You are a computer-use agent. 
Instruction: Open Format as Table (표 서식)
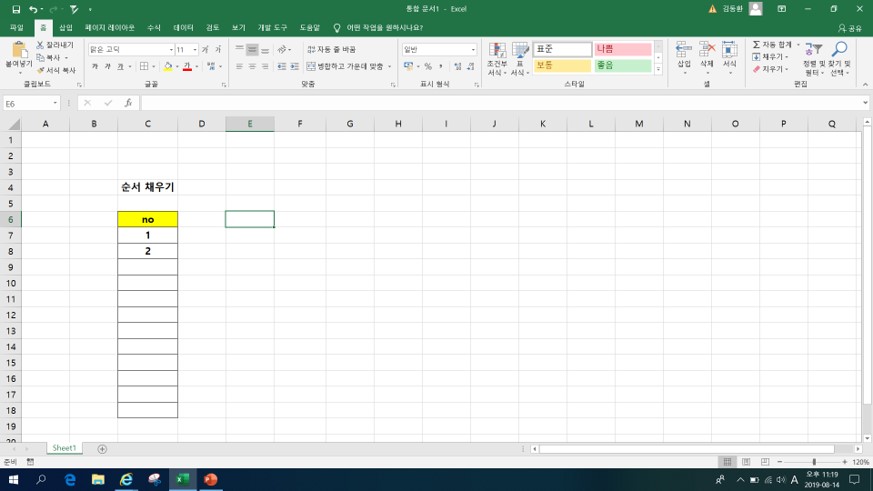click(520, 58)
